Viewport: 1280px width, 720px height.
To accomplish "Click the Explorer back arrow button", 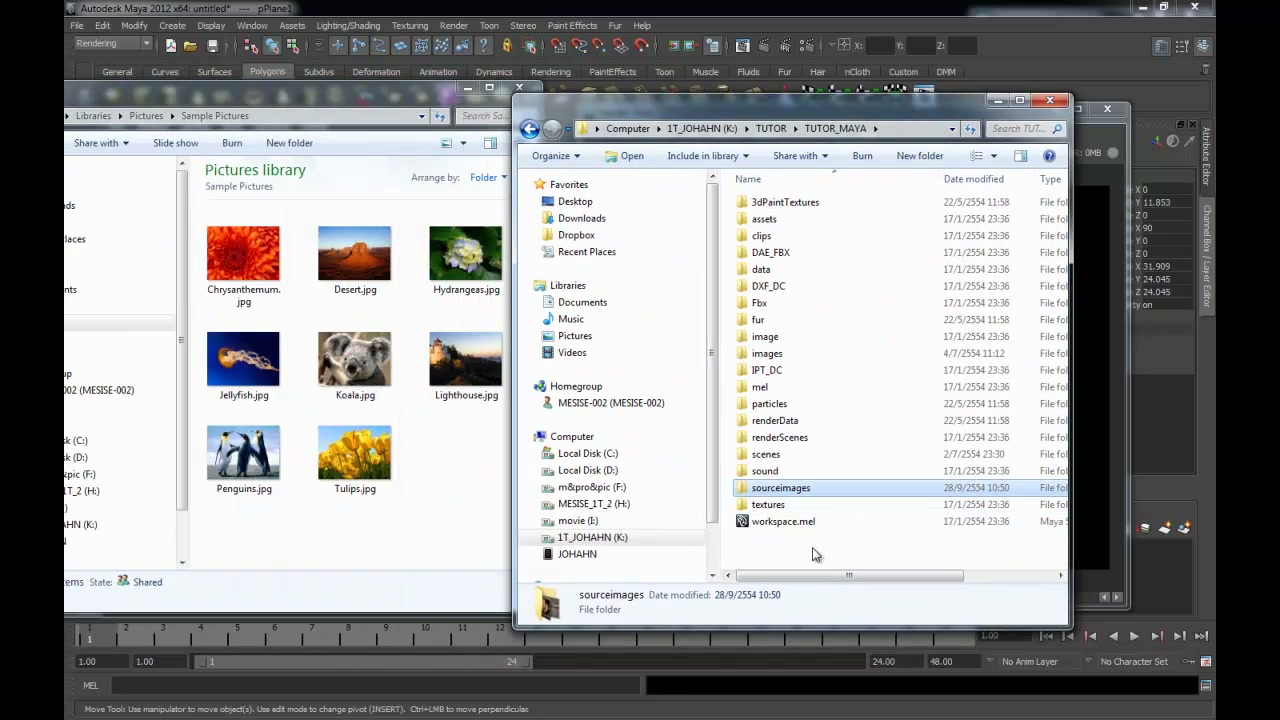I will [x=529, y=129].
